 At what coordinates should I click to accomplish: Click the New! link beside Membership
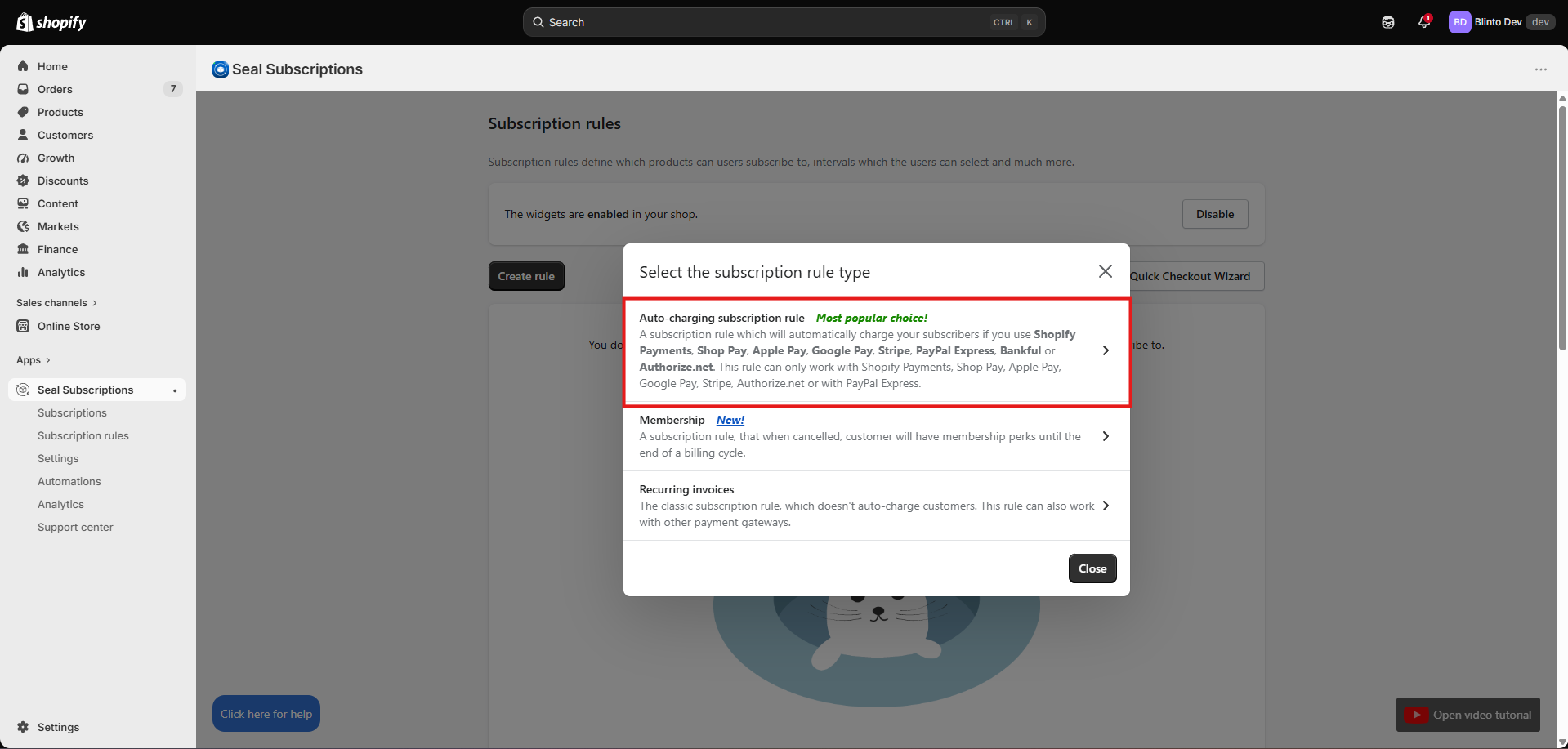click(x=730, y=420)
